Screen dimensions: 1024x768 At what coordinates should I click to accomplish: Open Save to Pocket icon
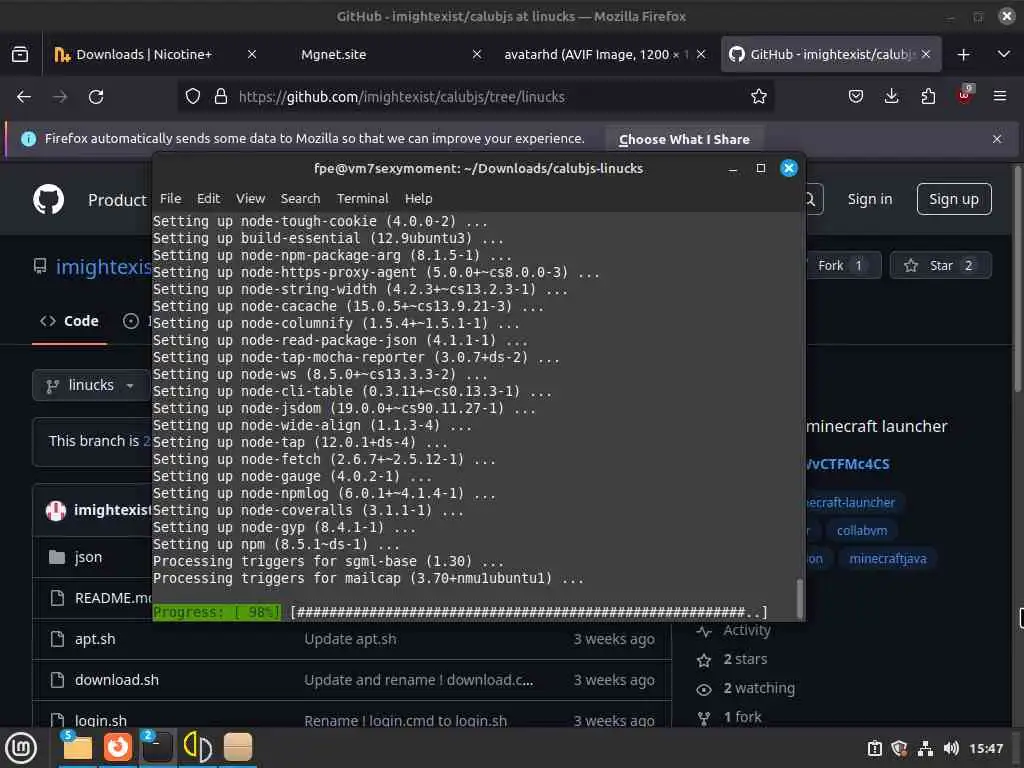pos(856,97)
